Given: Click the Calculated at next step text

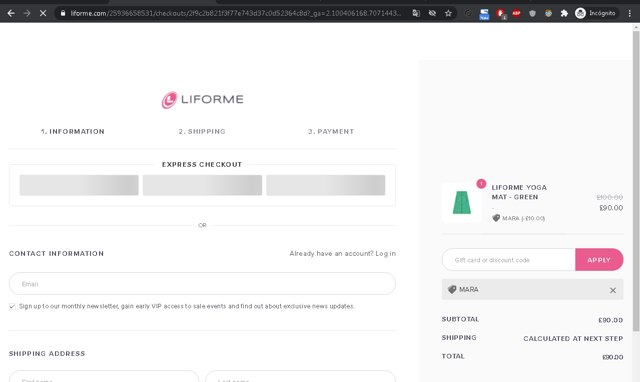Looking at the screenshot, I should pos(573,338).
